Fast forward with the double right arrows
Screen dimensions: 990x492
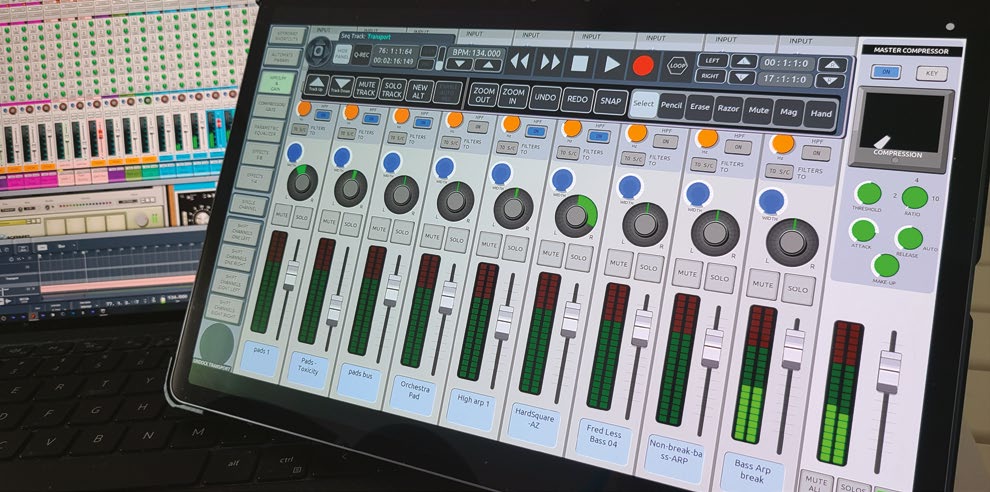(550, 62)
